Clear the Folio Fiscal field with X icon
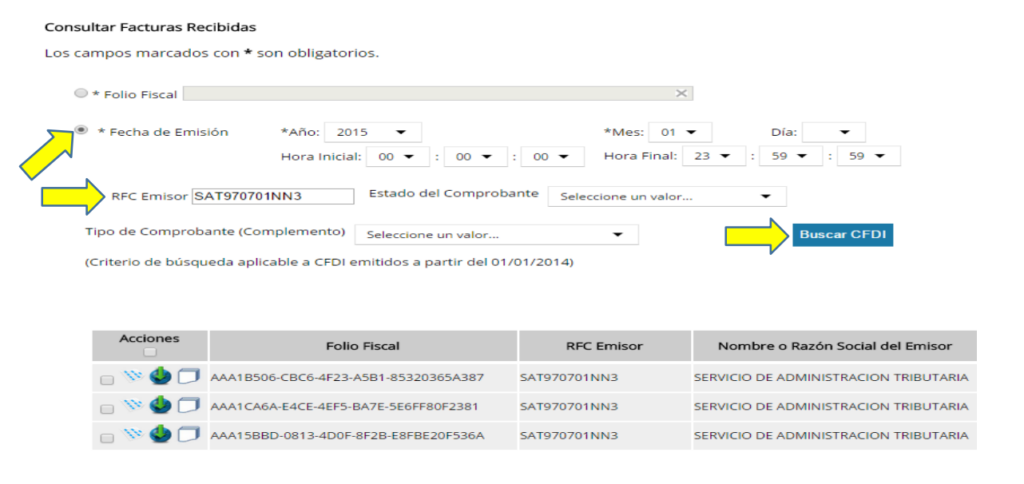1024x484 pixels. click(681, 93)
